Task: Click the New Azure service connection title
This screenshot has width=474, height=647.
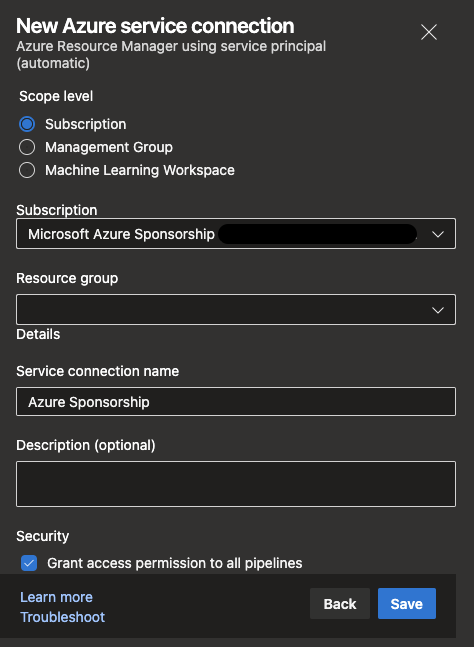Action: [x=155, y=26]
